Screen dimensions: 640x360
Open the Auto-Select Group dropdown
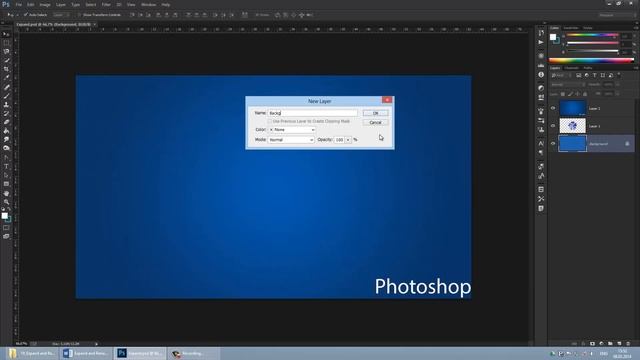[x=61, y=15]
